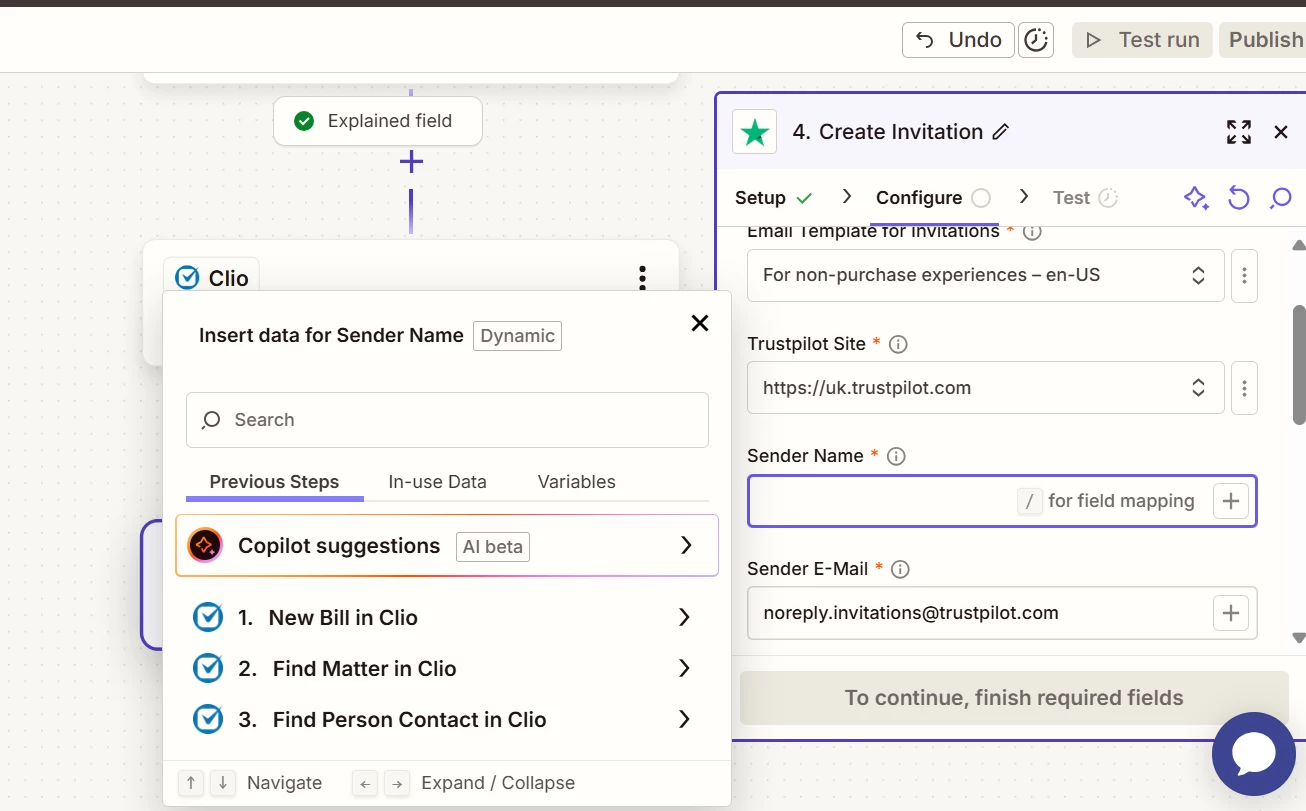Click Clio icon beside Find Person Contact
This screenshot has height=811, width=1306.
[x=207, y=720]
